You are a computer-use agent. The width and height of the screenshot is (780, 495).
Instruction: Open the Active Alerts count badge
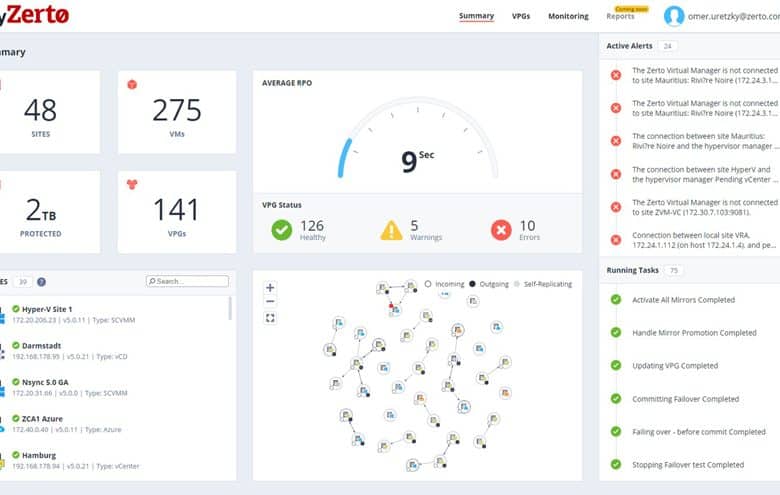coord(667,46)
